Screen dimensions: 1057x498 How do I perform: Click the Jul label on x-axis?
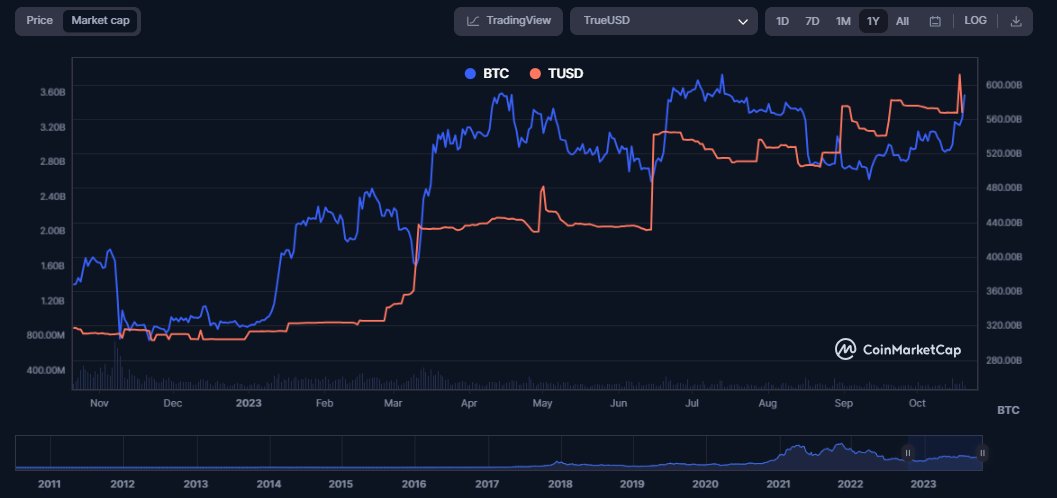(692, 404)
